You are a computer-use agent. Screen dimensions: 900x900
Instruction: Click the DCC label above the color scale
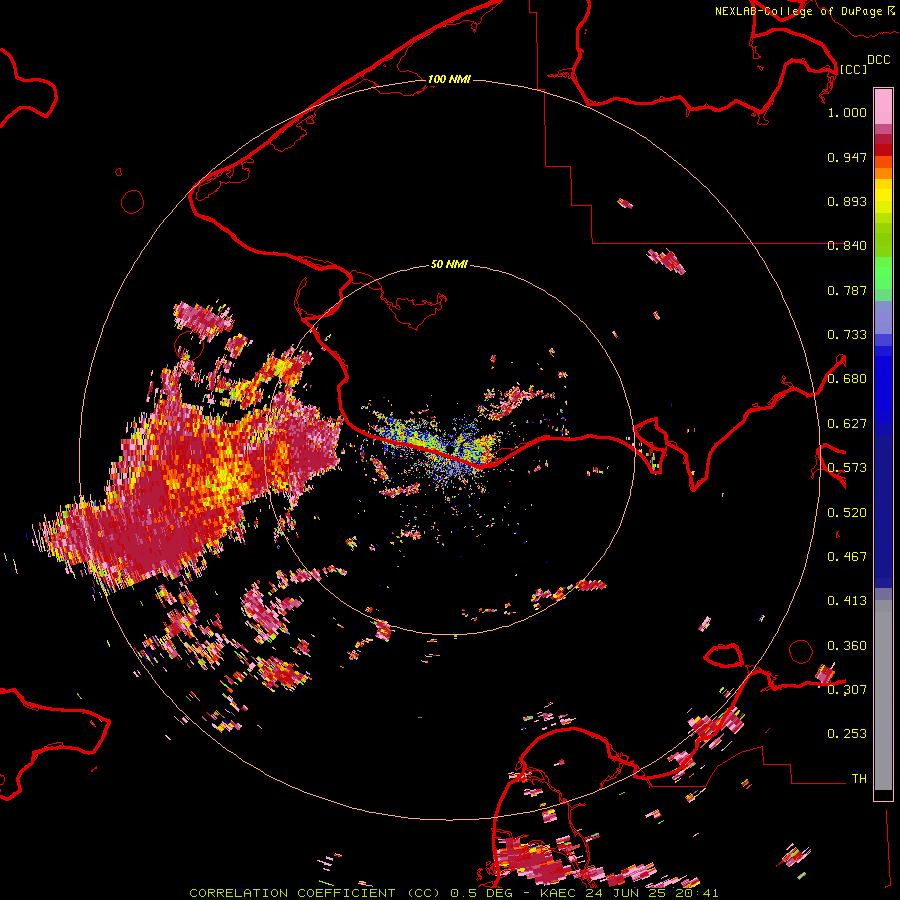878,60
